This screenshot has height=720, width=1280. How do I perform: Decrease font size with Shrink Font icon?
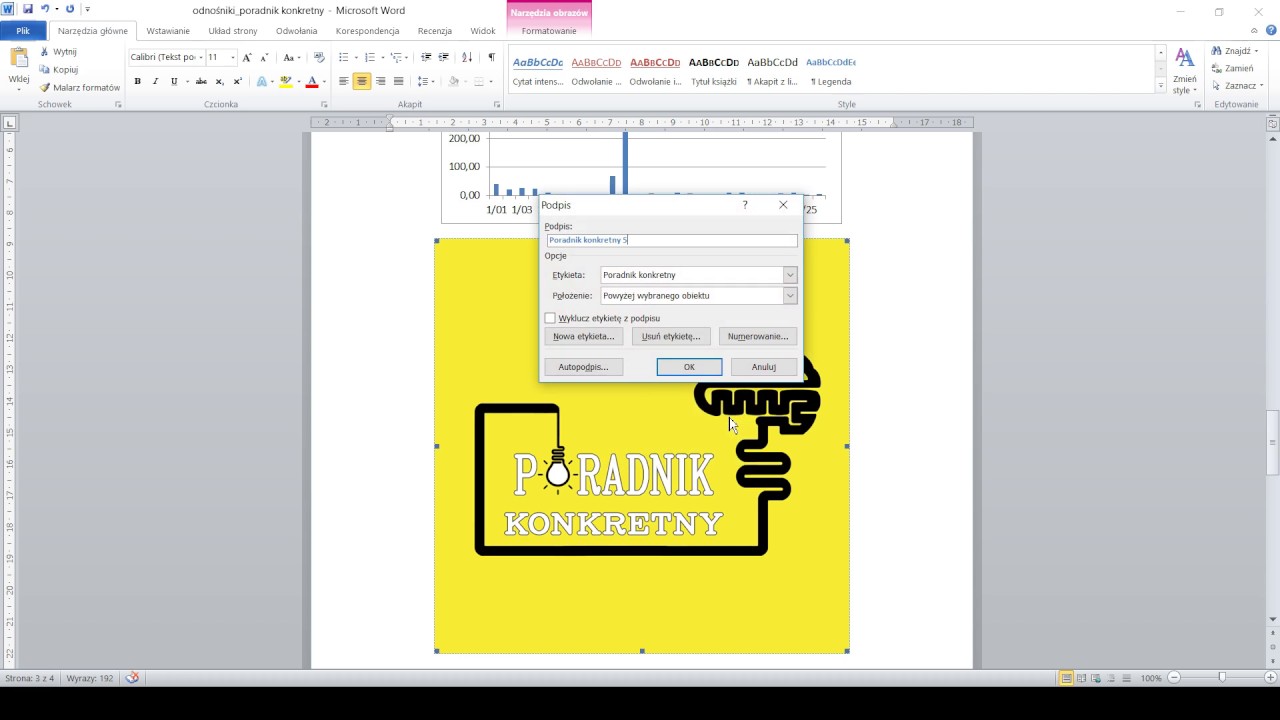(x=264, y=57)
